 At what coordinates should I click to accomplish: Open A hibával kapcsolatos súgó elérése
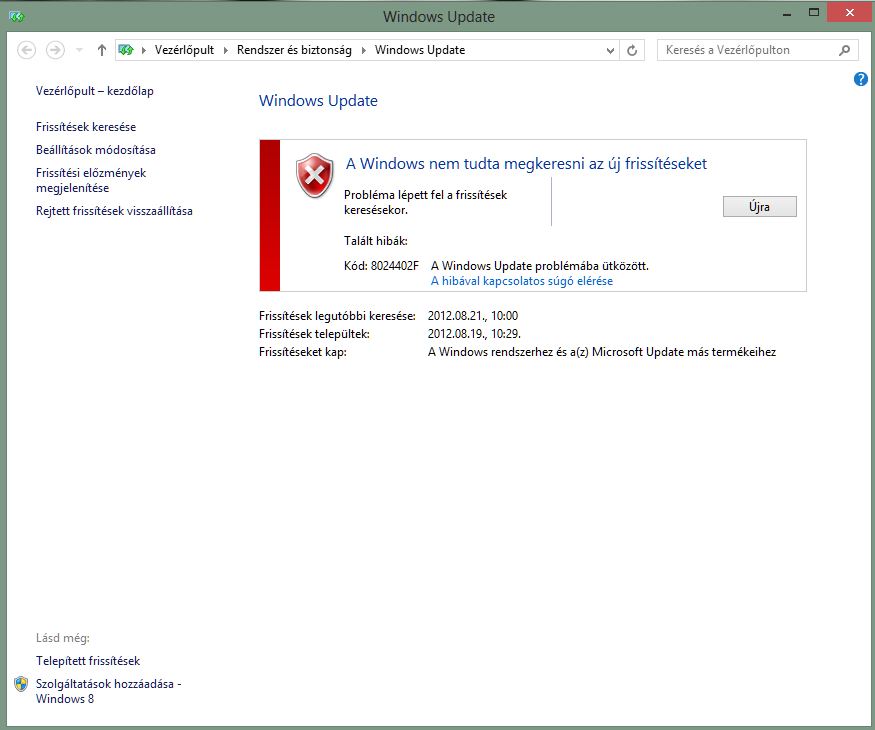coord(522,281)
